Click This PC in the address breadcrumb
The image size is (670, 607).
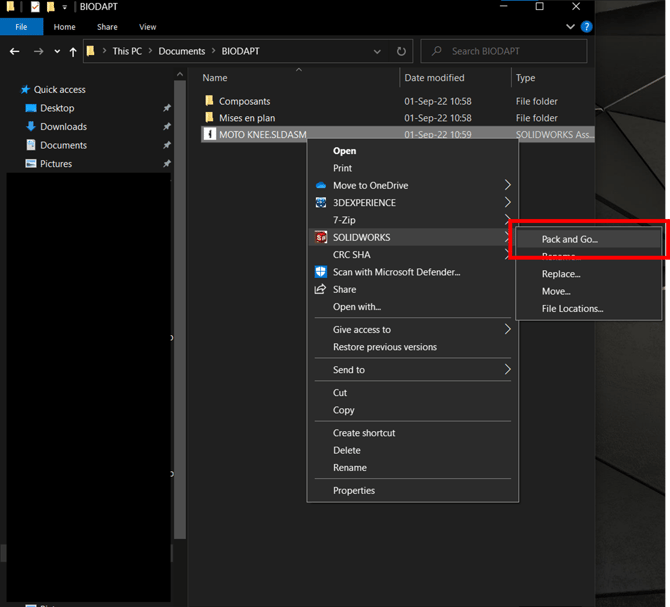point(127,51)
